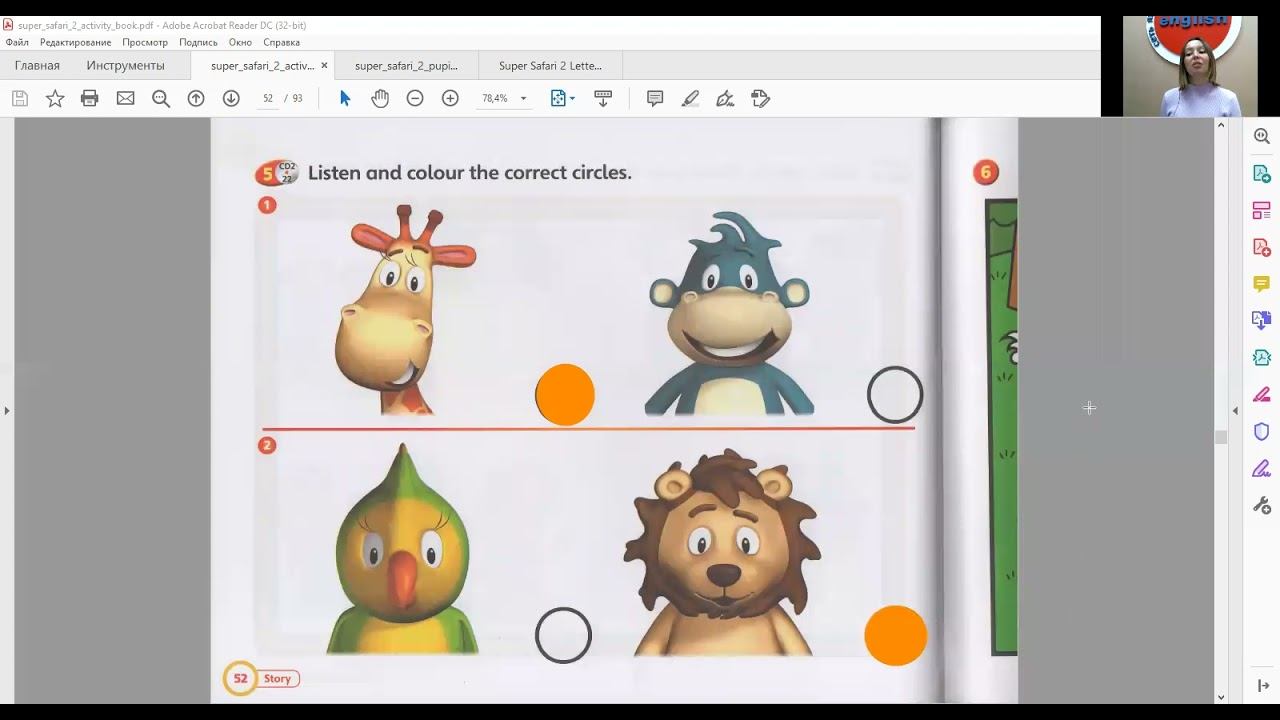
Task: Open the search tools icon in right pane
Action: click(x=1262, y=137)
